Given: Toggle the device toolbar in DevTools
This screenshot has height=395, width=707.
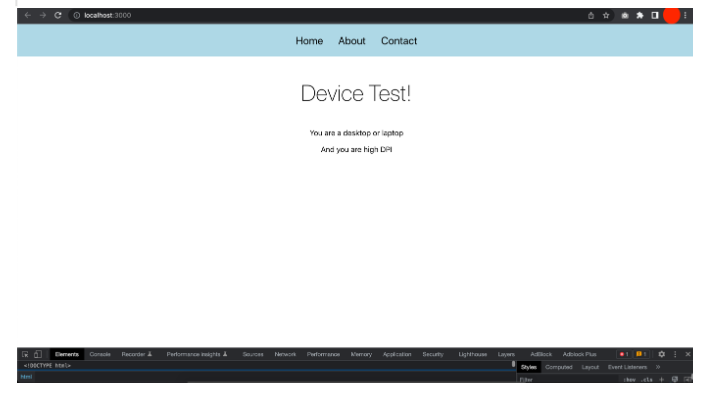Looking at the screenshot, I should click(x=38, y=354).
